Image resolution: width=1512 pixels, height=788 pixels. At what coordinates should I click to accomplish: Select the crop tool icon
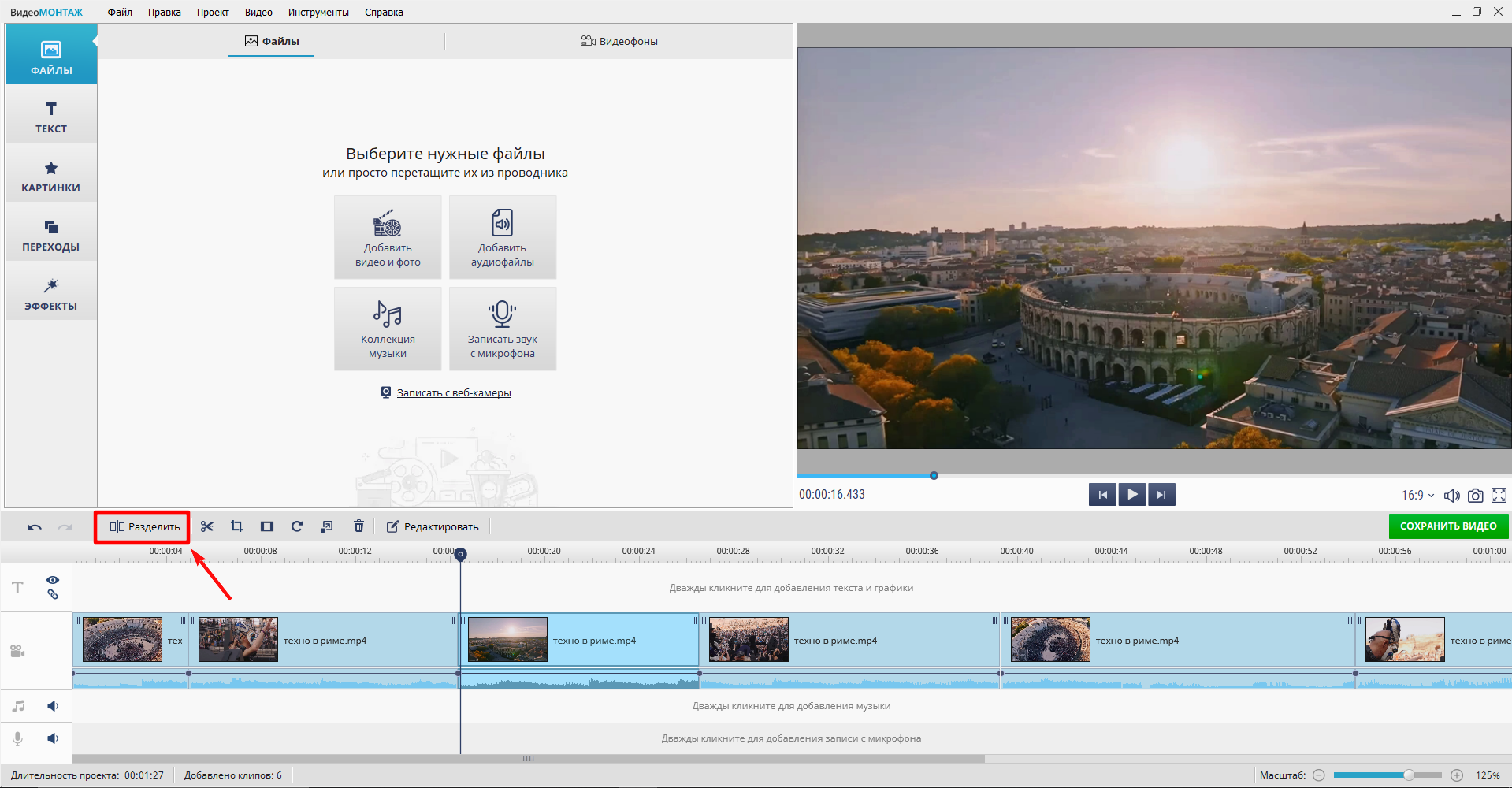(236, 526)
